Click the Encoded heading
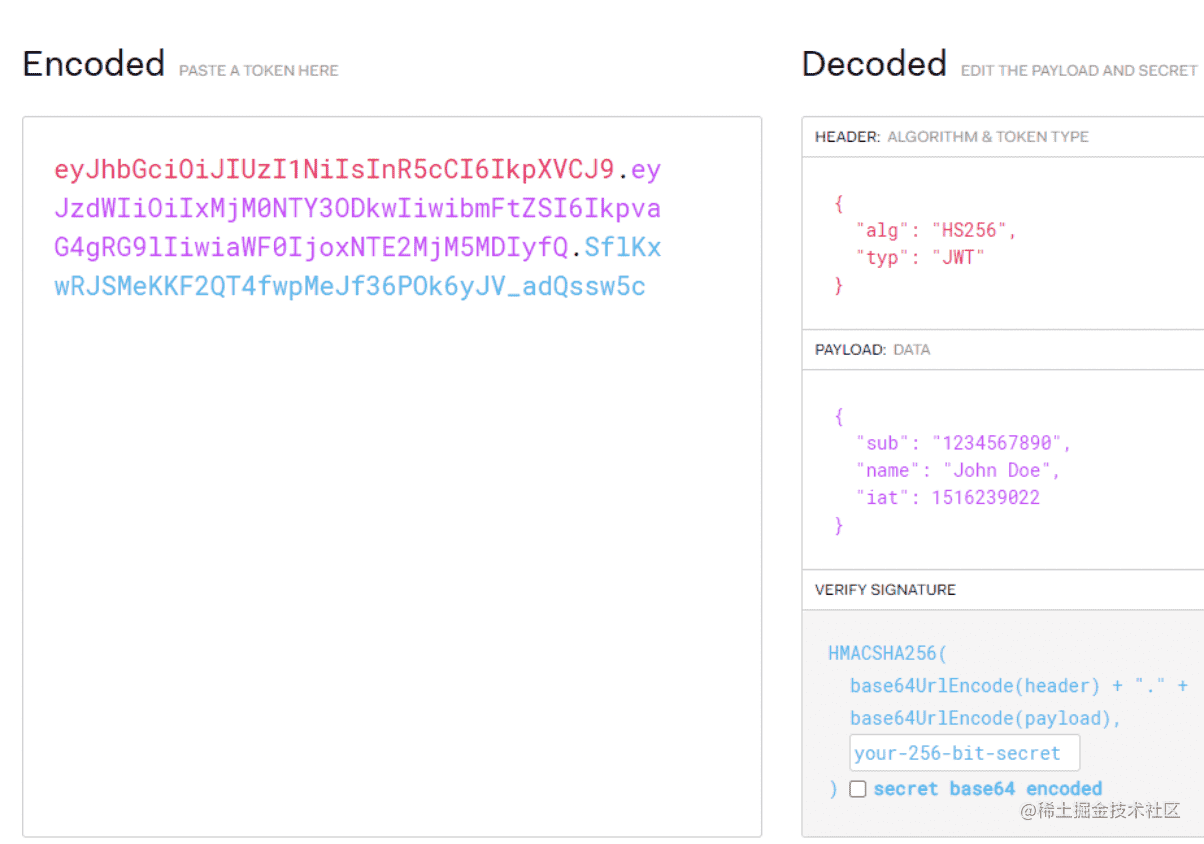The image size is (1204, 844). point(94,64)
